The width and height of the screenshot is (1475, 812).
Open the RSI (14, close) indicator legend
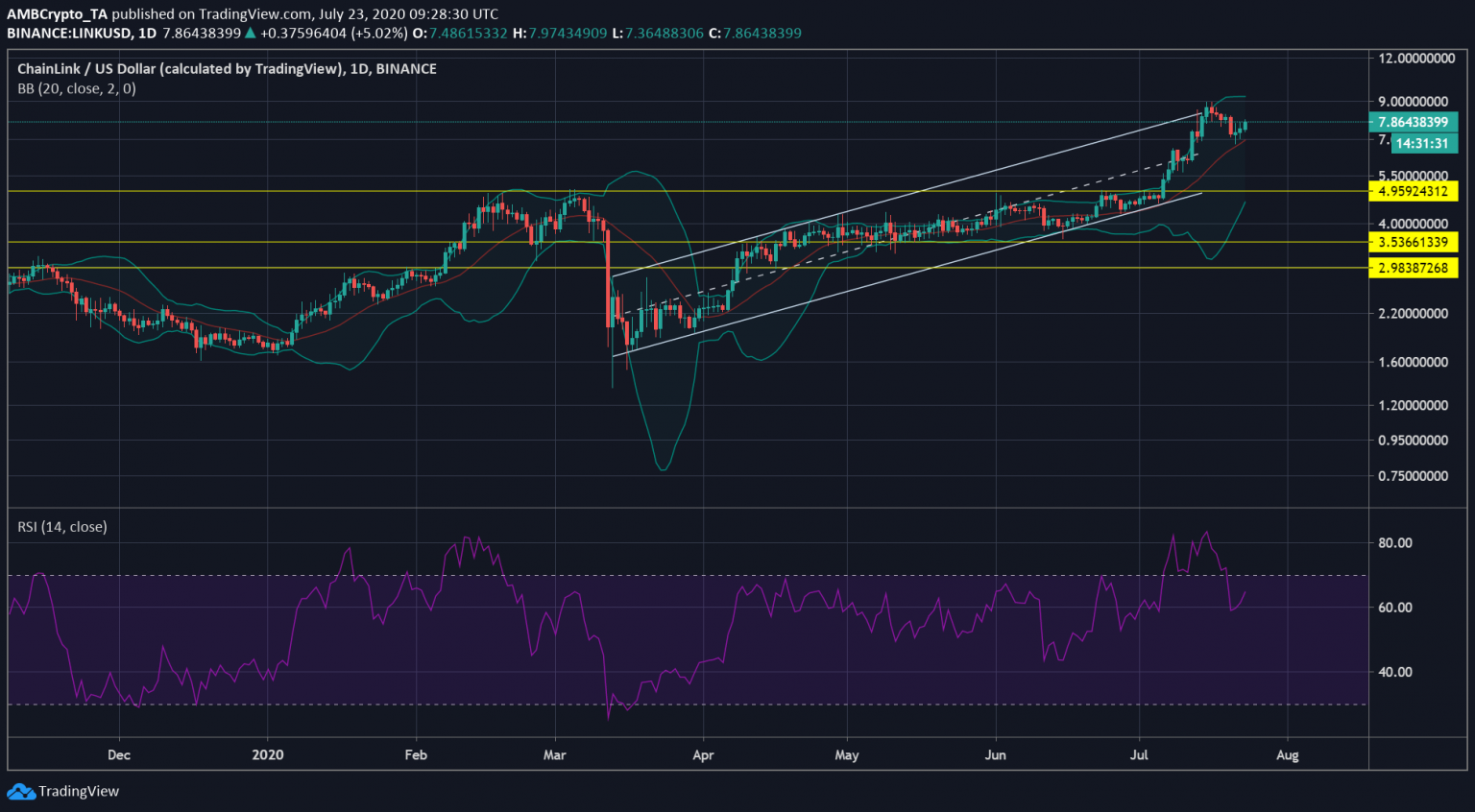click(x=62, y=527)
